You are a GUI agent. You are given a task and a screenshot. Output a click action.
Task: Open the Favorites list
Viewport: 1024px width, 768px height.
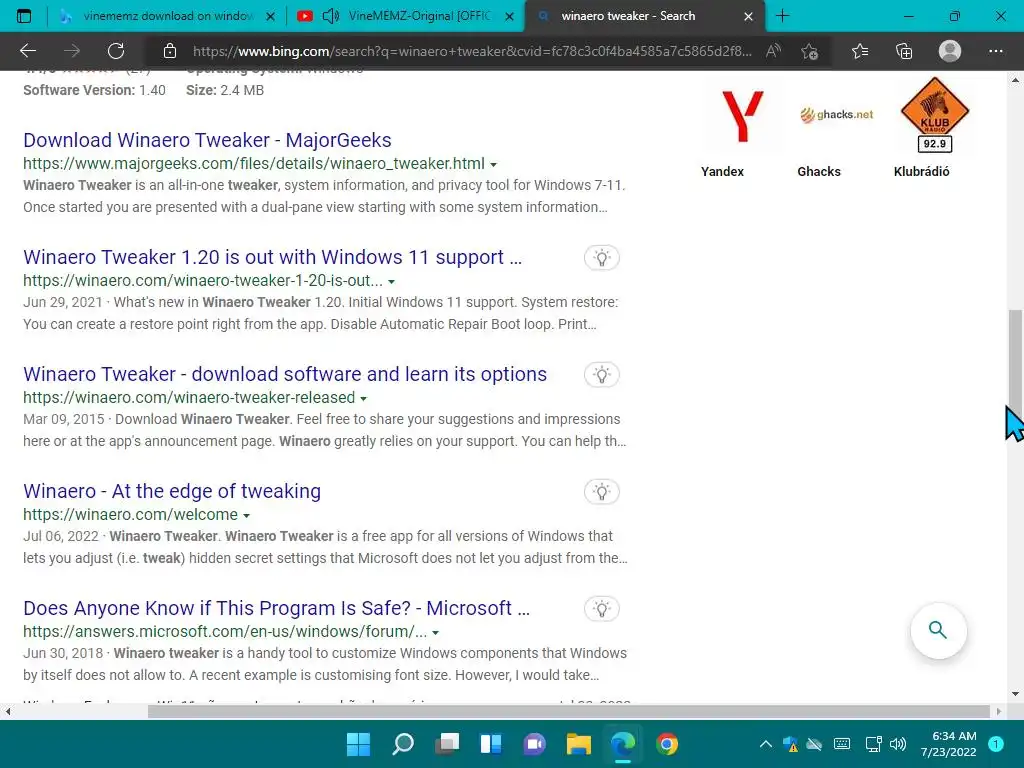[860, 51]
